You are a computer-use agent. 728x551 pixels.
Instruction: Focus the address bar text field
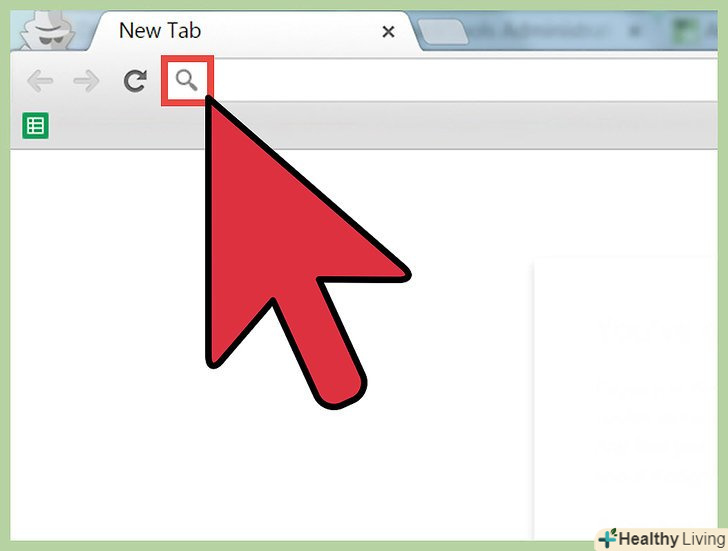[x=462, y=80]
